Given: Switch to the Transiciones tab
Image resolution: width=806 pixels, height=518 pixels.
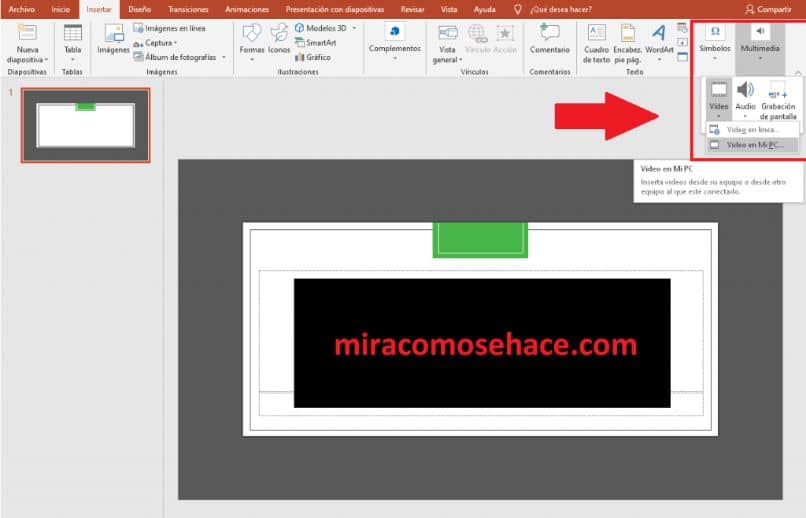Looking at the screenshot, I should click(188, 9).
